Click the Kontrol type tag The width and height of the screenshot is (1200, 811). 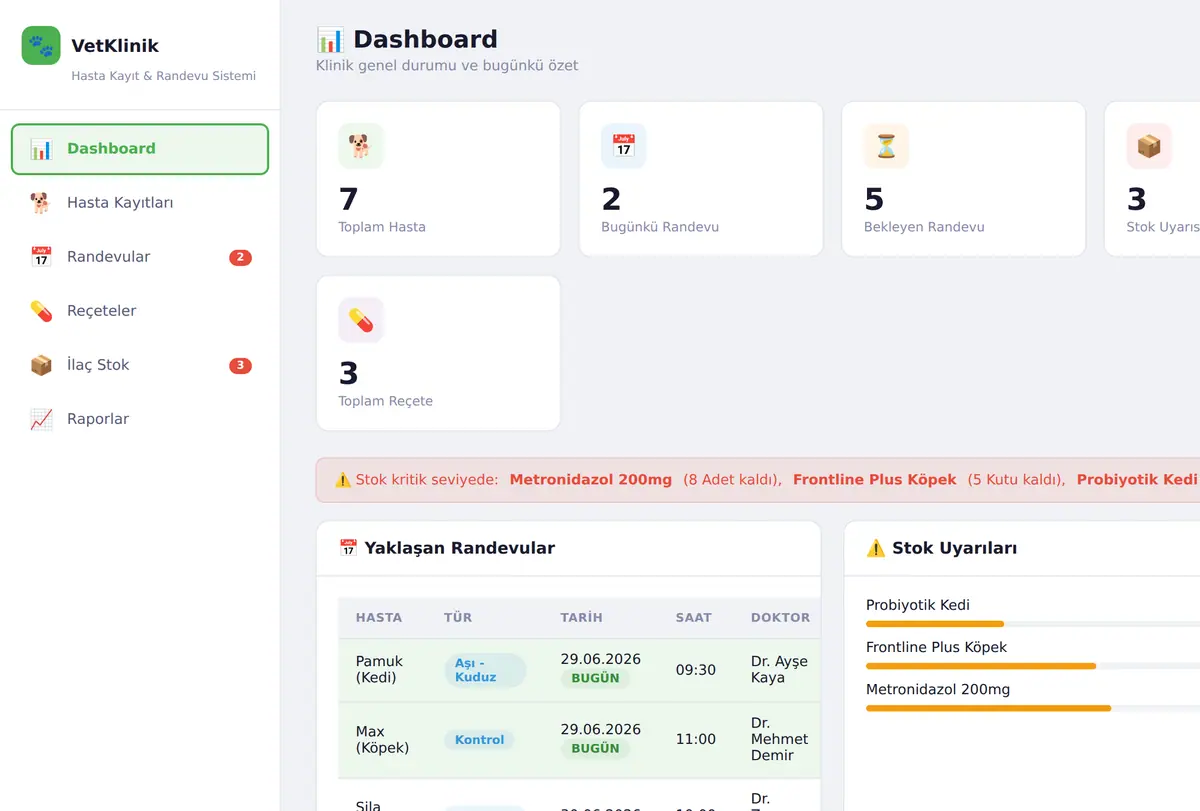coord(480,740)
